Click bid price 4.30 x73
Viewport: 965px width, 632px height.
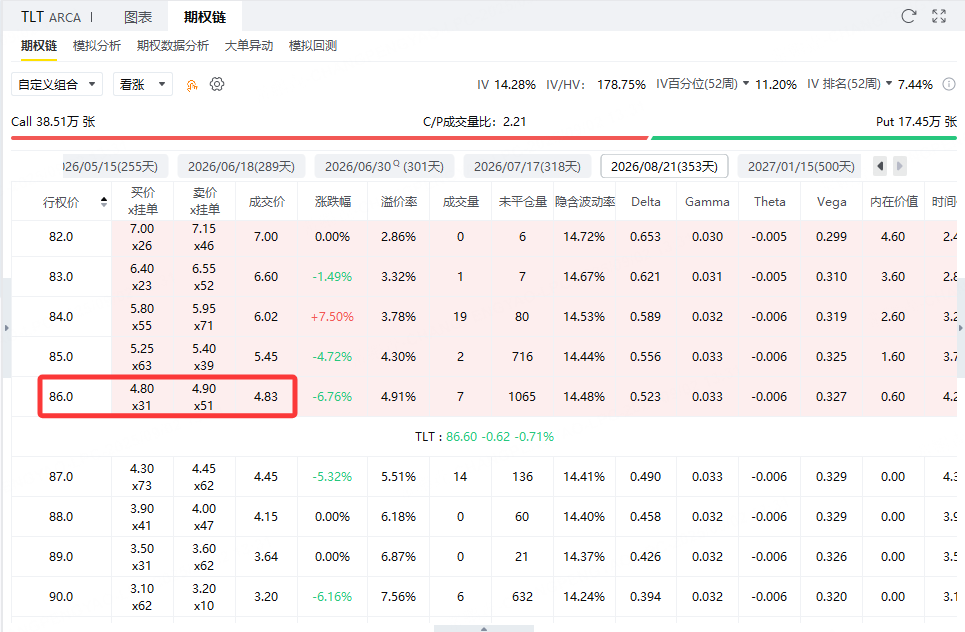pyautogui.click(x=142, y=477)
